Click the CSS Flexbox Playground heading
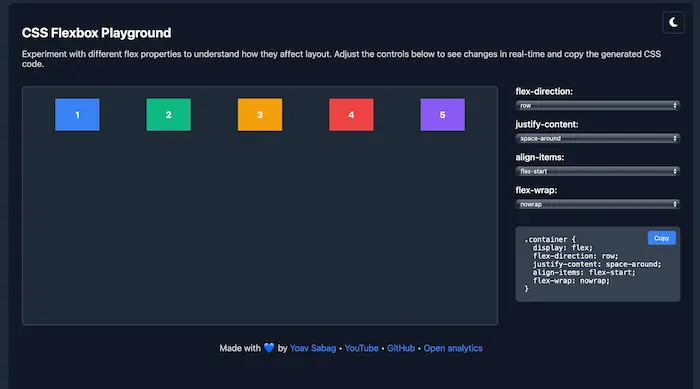The width and height of the screenshot is (700, 389). click(96, 33)
